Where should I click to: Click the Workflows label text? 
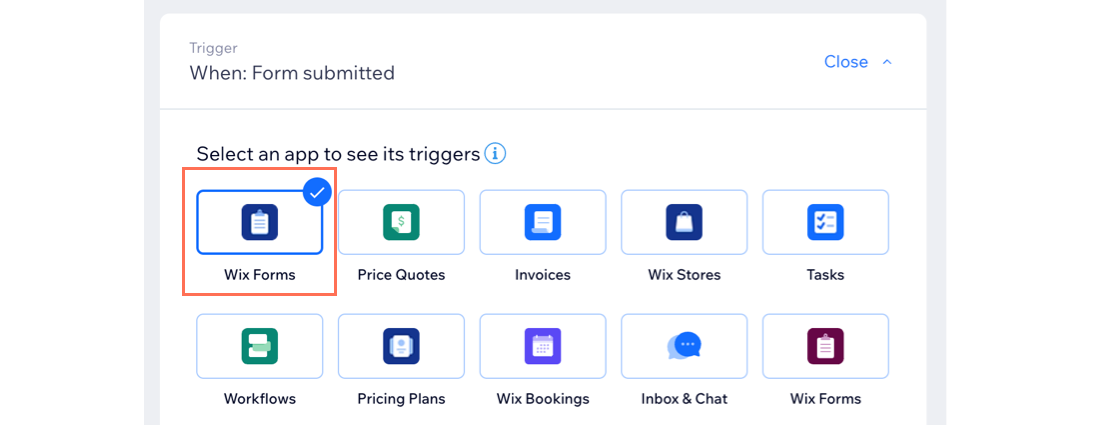click(x=260, y=399)
